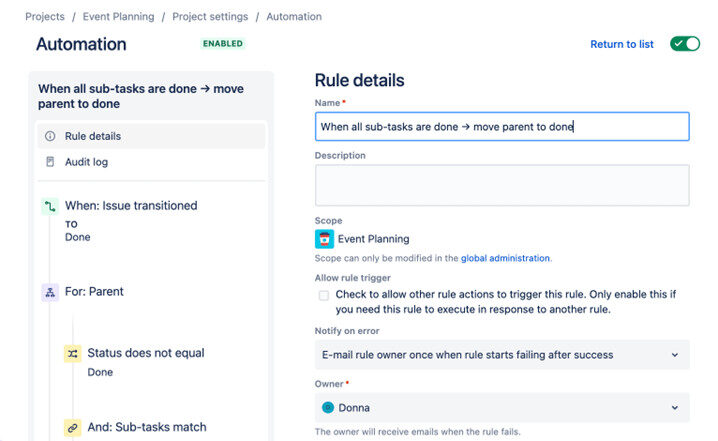Click the Audit log document icon
The image size is (718, 441).
(50, 162)
